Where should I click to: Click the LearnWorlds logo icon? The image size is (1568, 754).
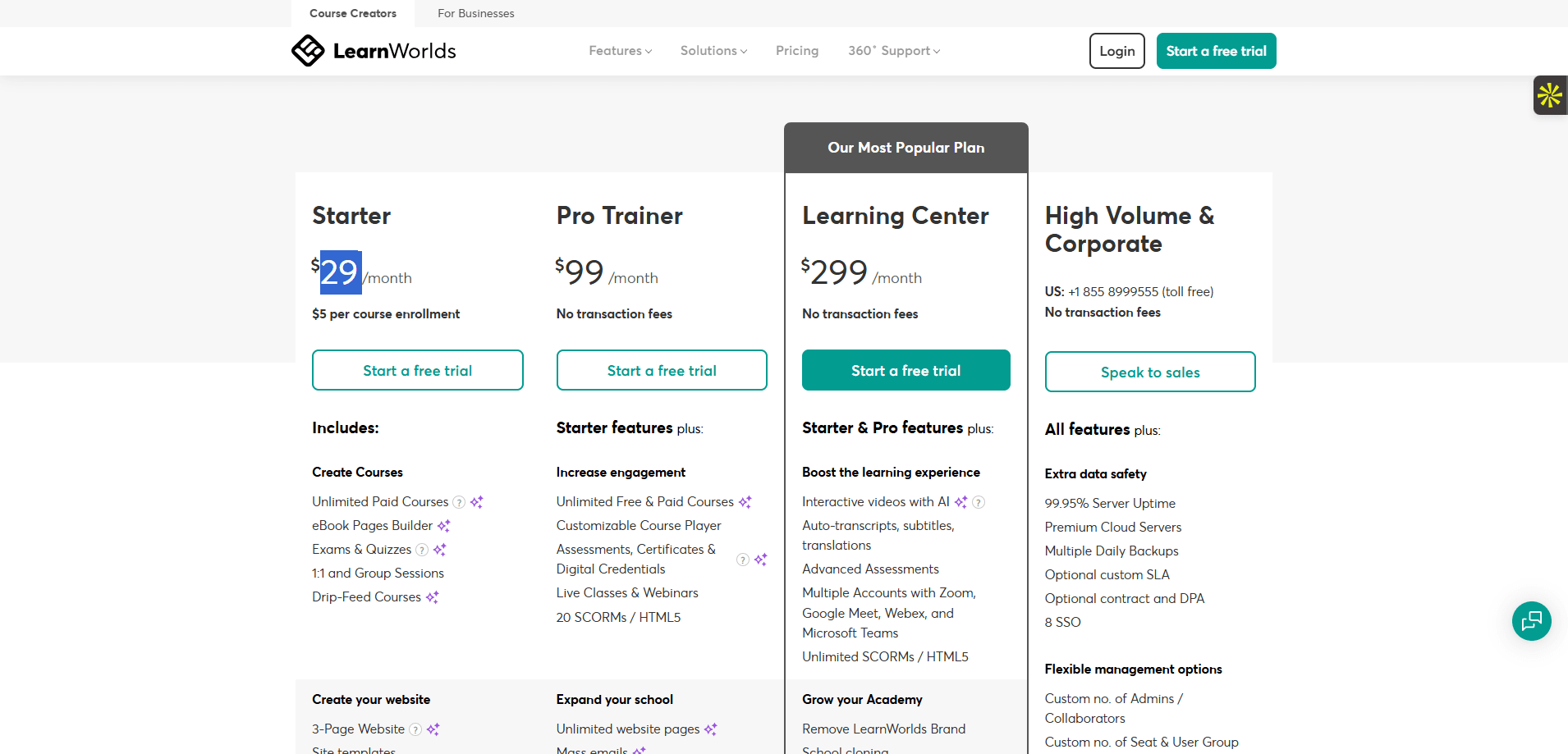point(308,50)
